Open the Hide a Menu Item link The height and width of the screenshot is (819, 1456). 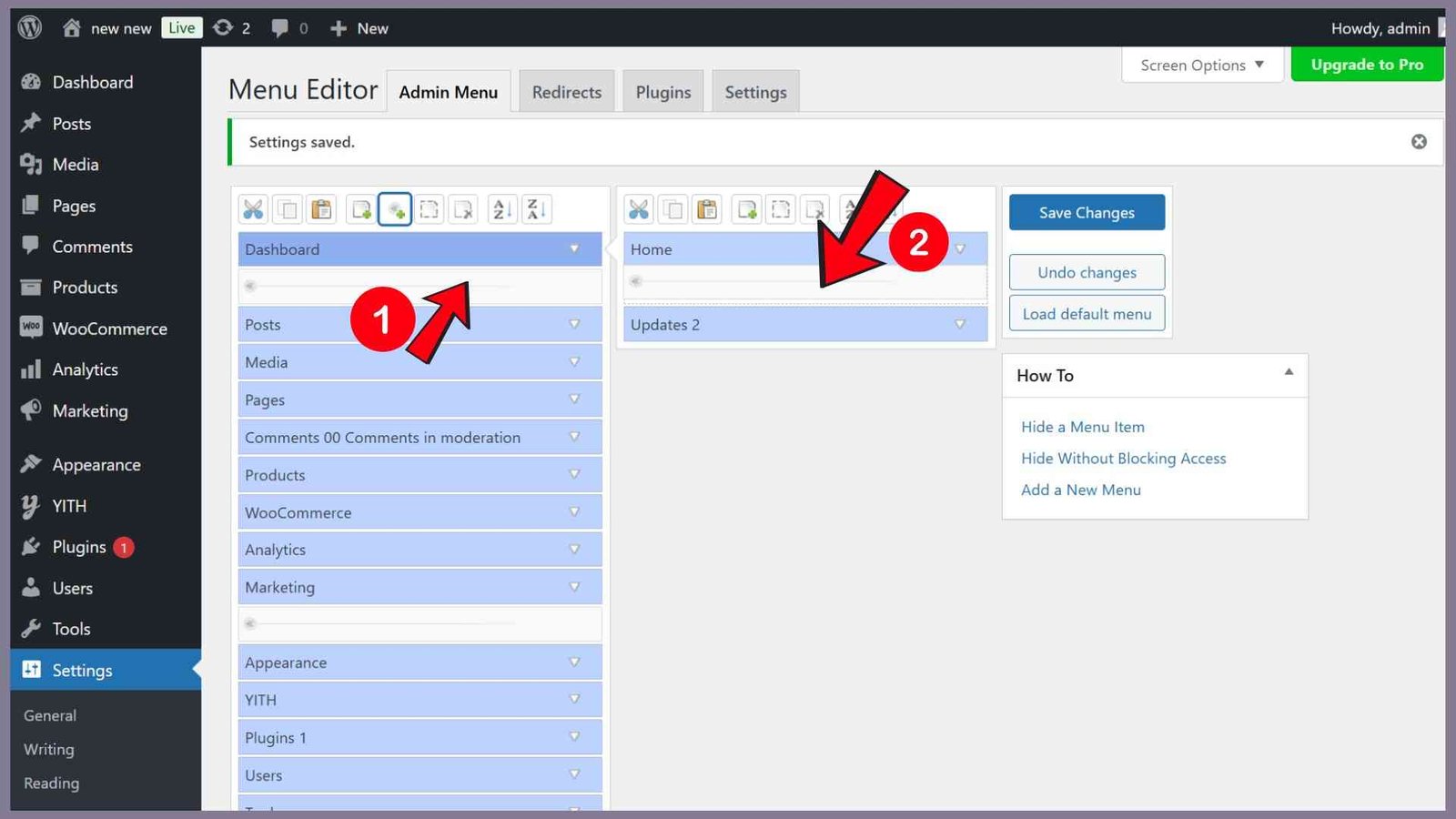[x=1083, y=427]
